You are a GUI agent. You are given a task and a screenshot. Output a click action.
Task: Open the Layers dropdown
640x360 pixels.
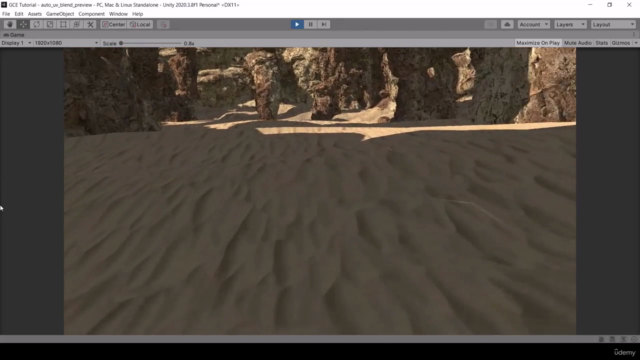[x=570, y=24]
